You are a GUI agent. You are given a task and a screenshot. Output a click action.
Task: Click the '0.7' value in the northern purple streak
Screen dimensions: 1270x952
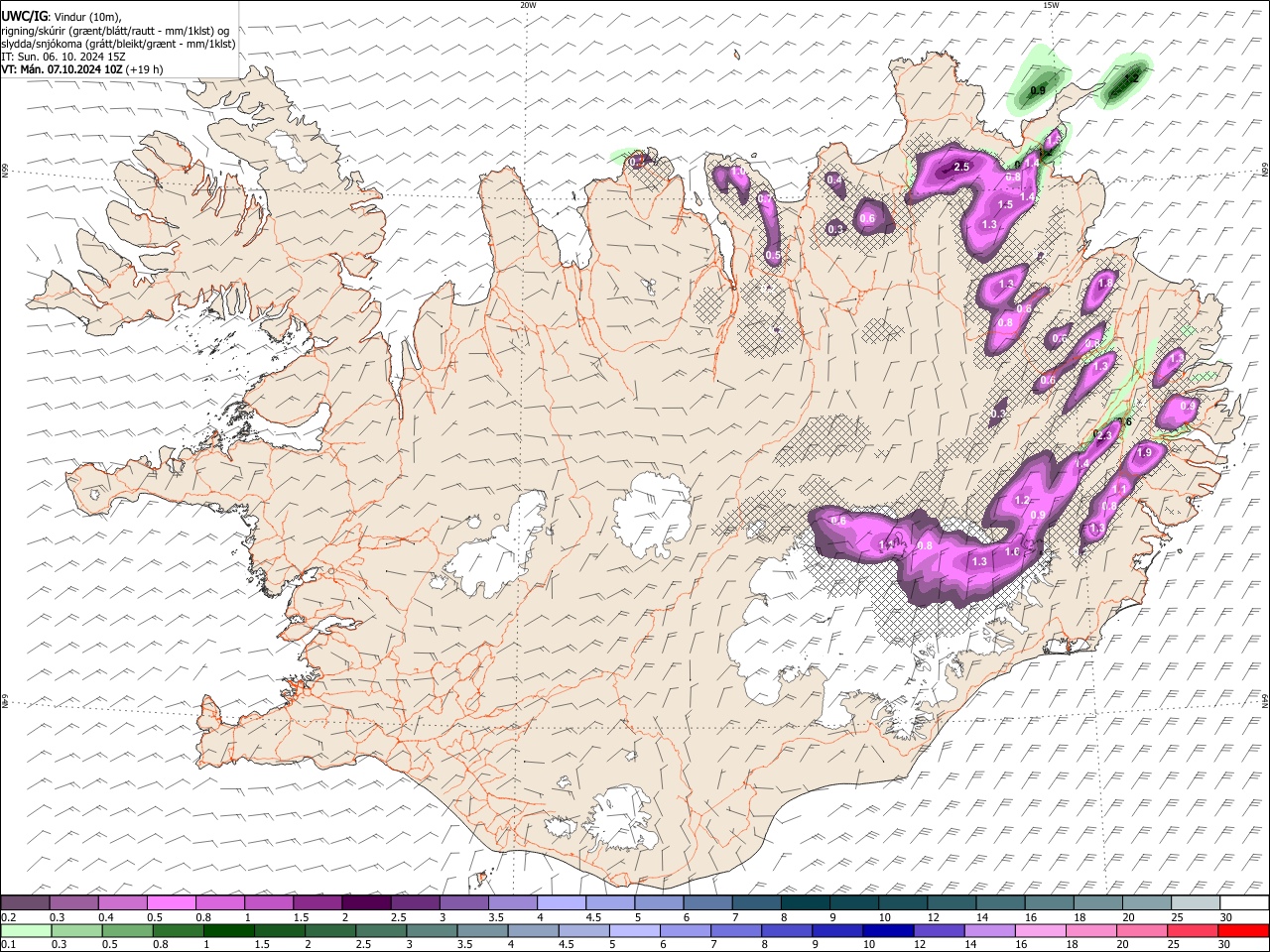click(765, 199)
